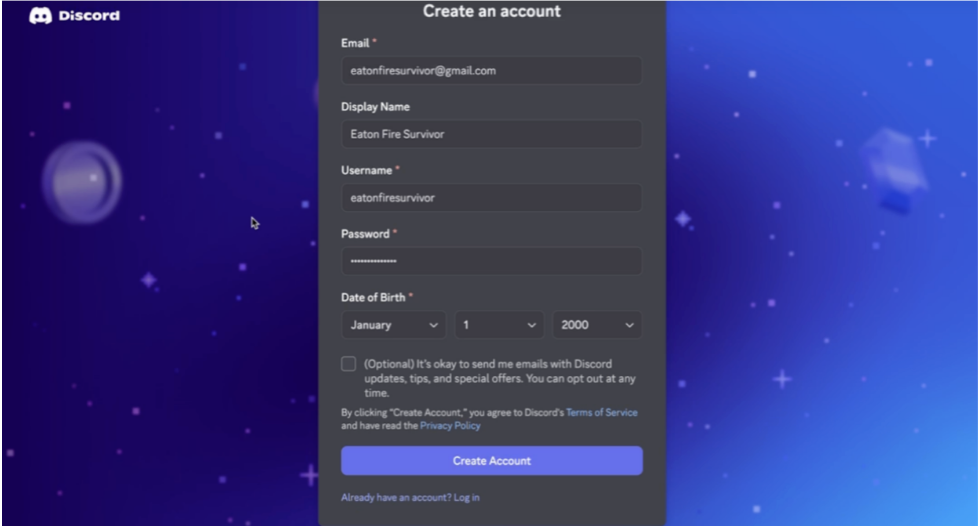Follow the Already have an account link
The height and width of the screenshot is (526, 978).
[410, 497]
